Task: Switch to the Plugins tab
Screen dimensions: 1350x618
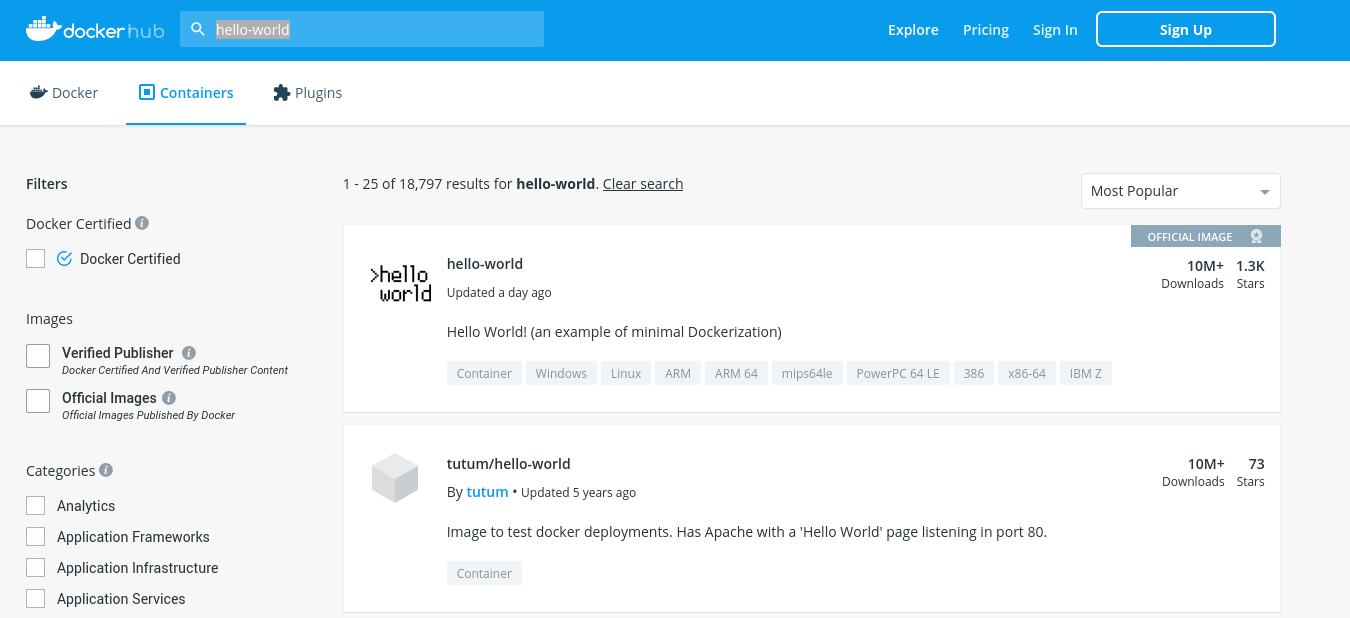Action: pyautogui.click(x=308, y=93)
